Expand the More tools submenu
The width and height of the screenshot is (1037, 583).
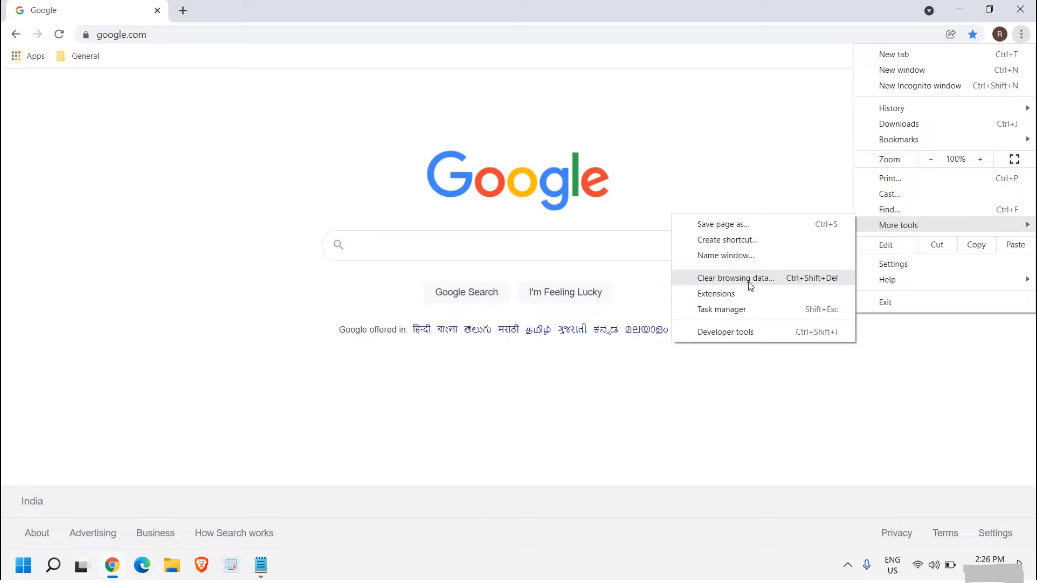(946, 225)
